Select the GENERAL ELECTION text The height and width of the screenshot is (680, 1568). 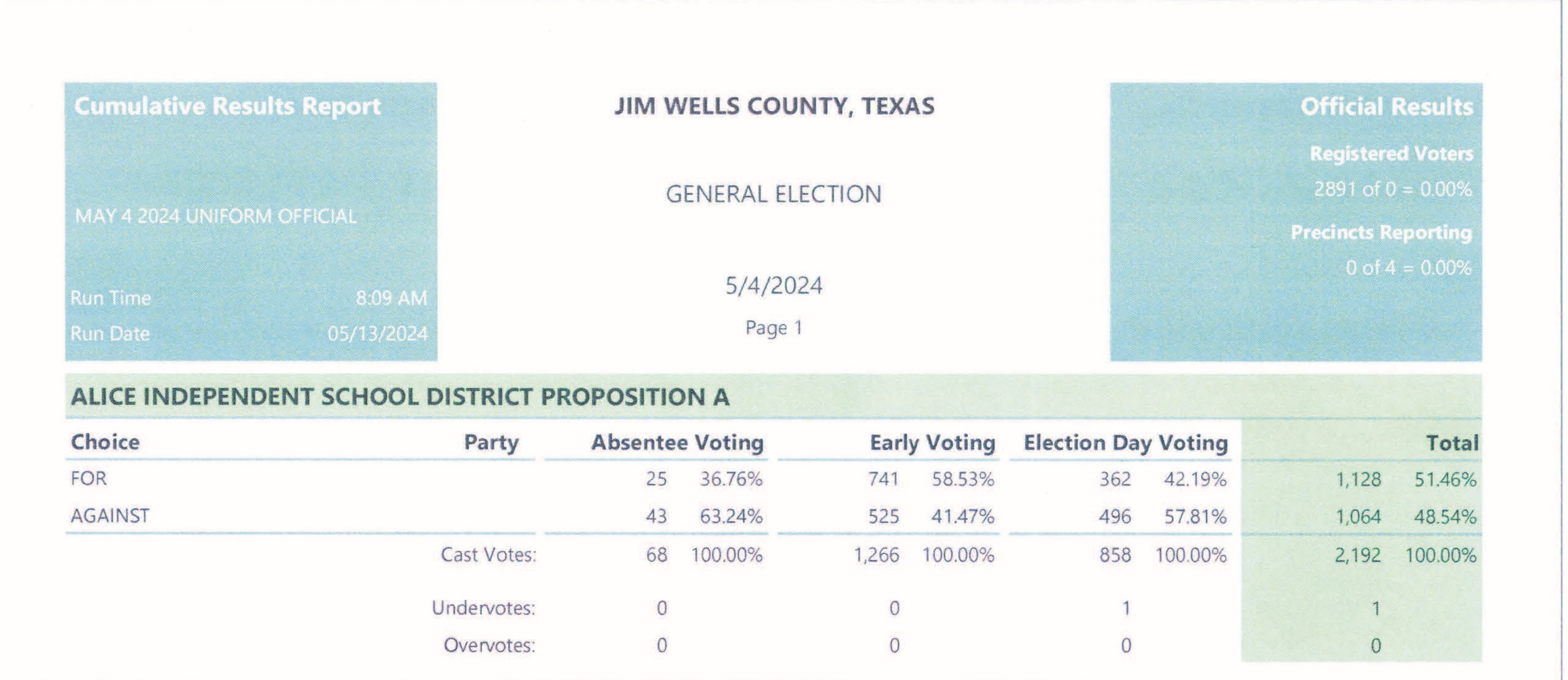click(774, 194)
